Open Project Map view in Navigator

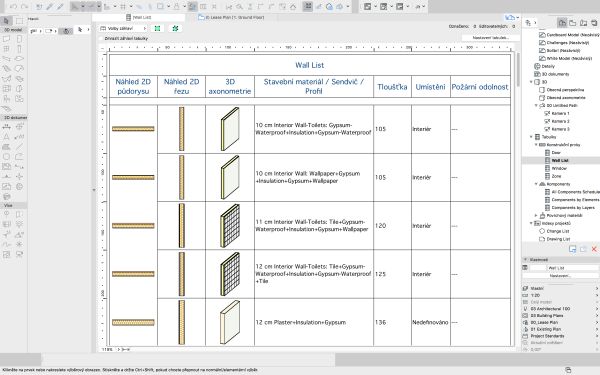(562, 23)
